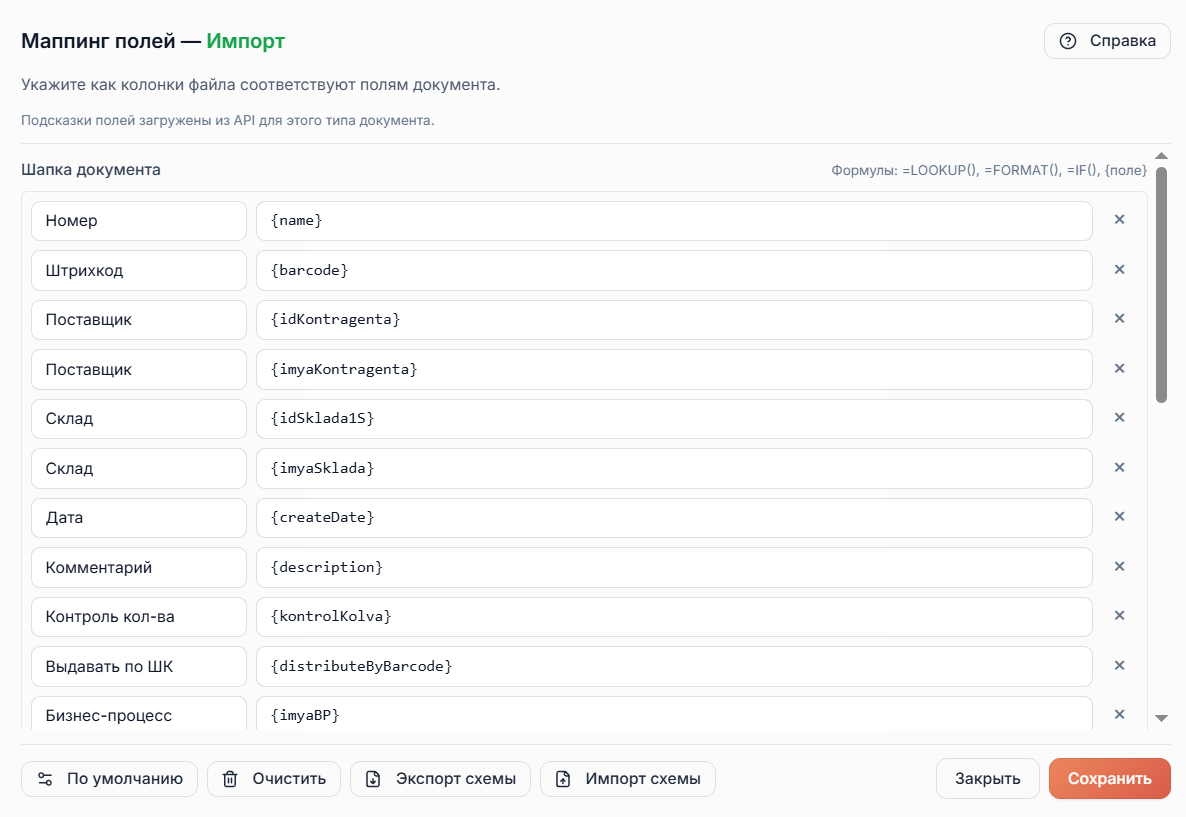Click the vertical scrollbar thumb
This screenshot has width=1186, height=817.
pyautogui.click(x=1162, y=285)
